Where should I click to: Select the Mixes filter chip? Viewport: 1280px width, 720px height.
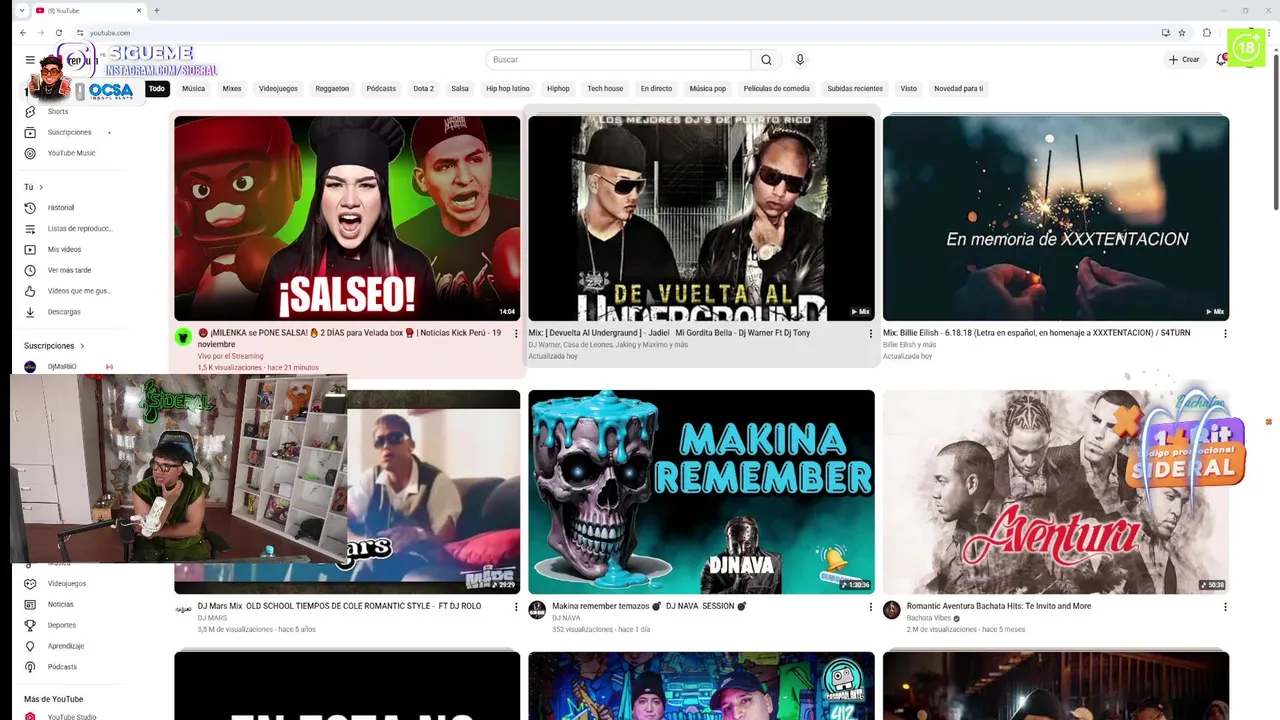(x=232, y=88)
